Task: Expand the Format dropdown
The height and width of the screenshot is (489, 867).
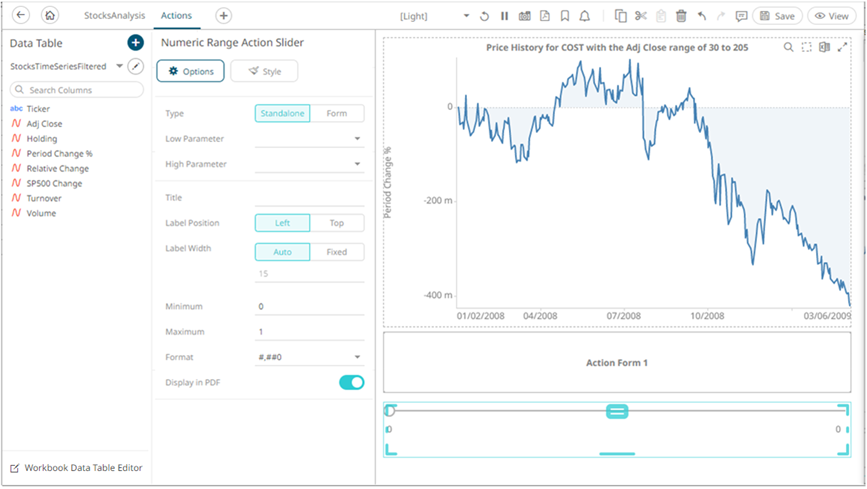Action: pyautogui.click(x=357, y=357)
